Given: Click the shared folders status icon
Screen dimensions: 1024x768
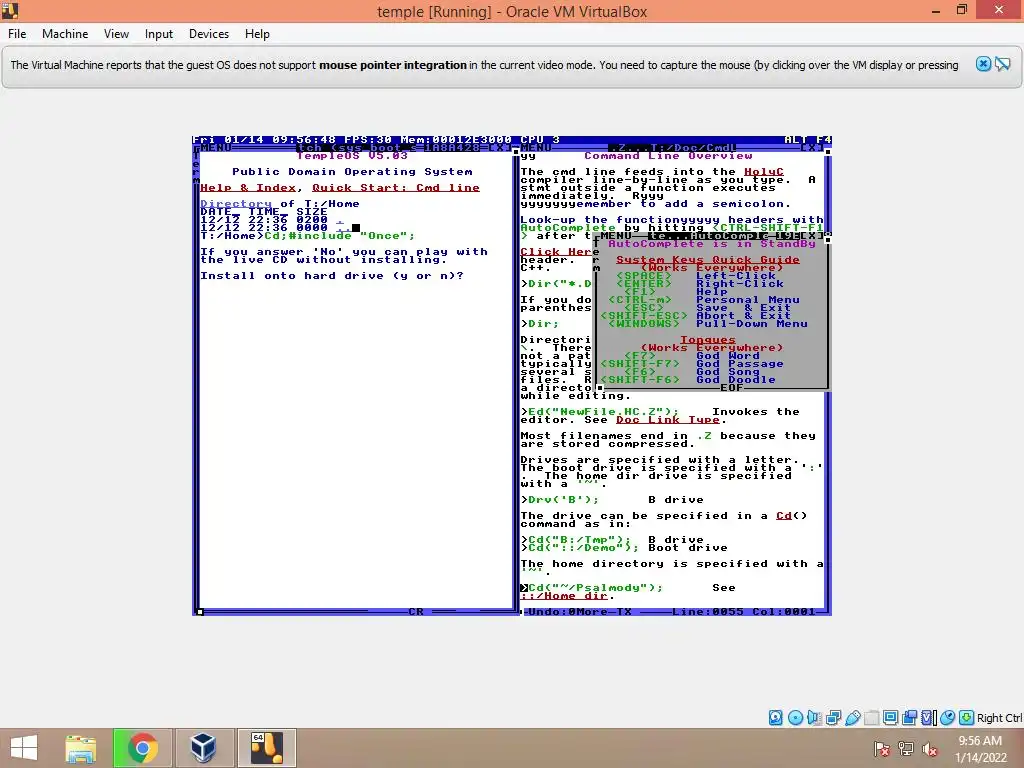Looking at the screenshot, I should tap(871, 718).
